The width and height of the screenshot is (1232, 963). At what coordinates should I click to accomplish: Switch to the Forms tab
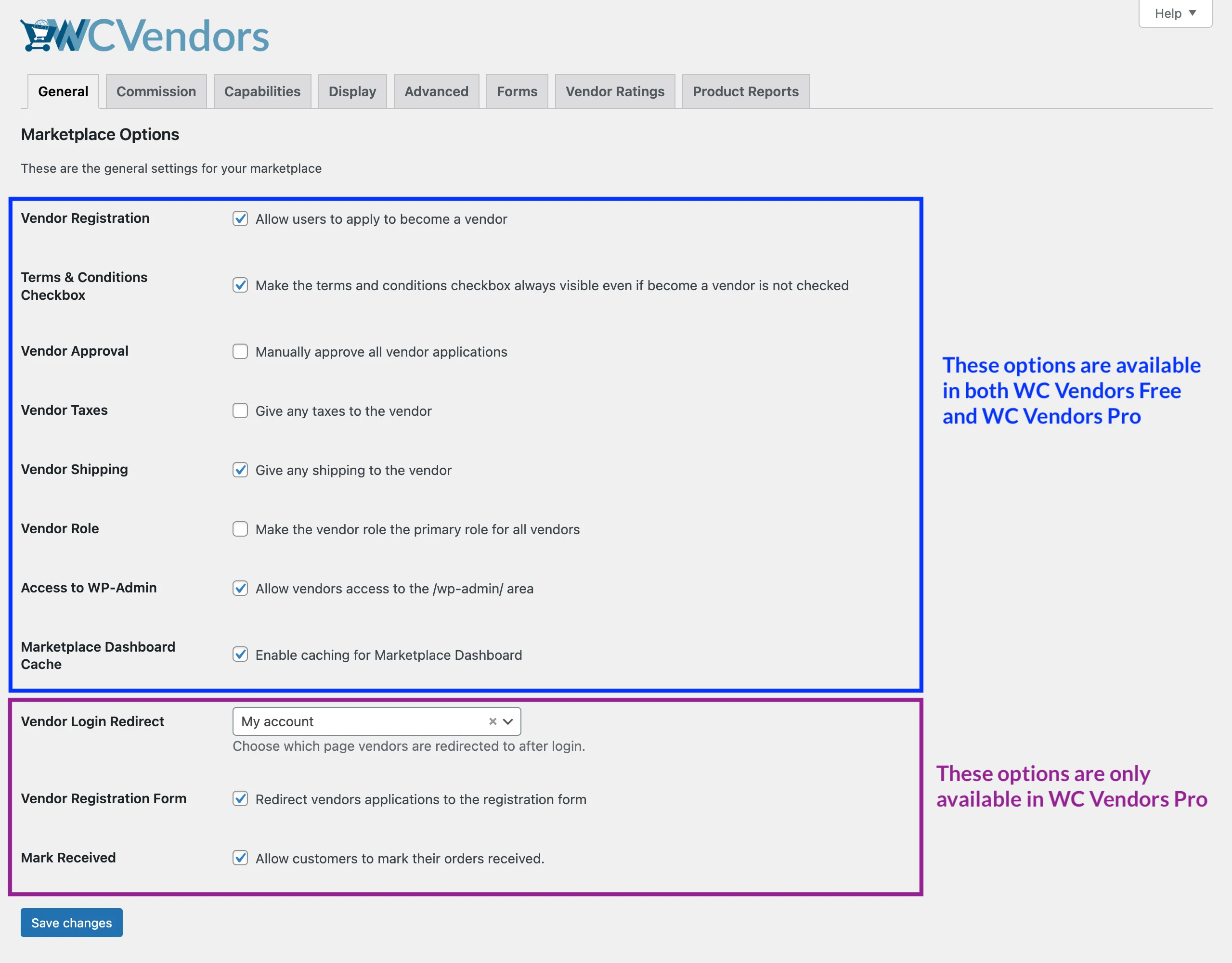click(x=517, y=91)
